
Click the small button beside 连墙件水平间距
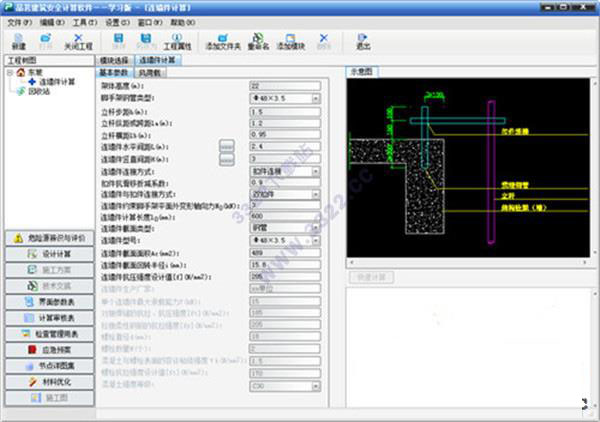227,146
